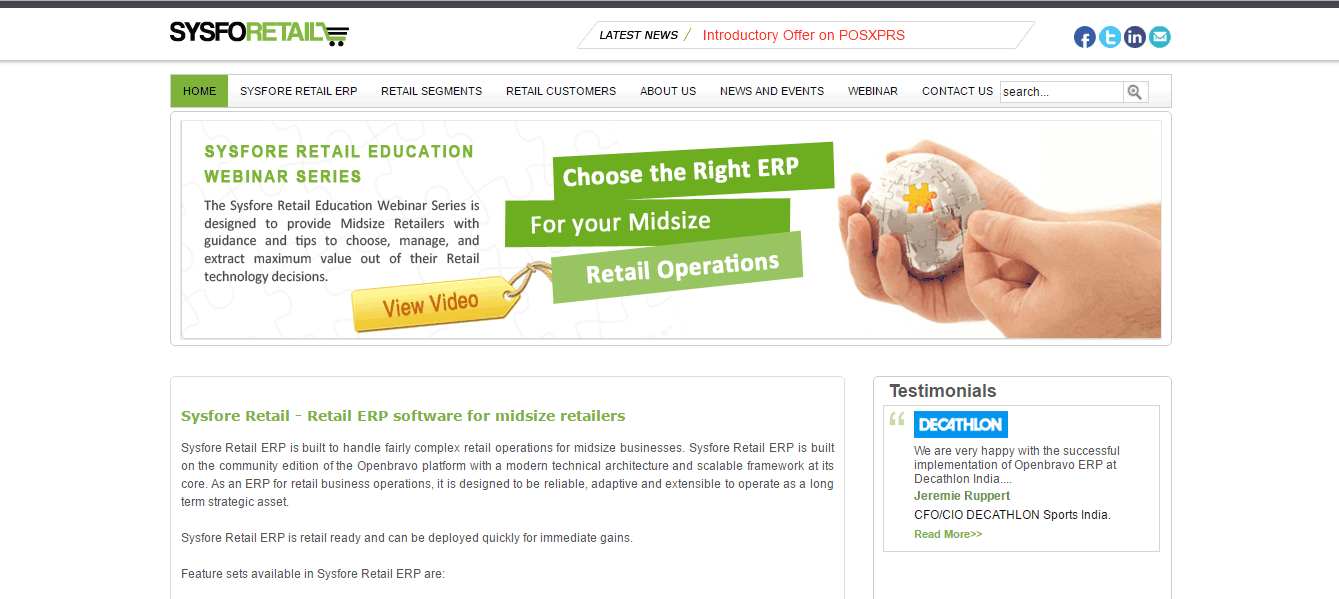Open the Twitter social icon
Image resolution: width=1339 pixels, height=599 pixels.
coord(1110,37)
